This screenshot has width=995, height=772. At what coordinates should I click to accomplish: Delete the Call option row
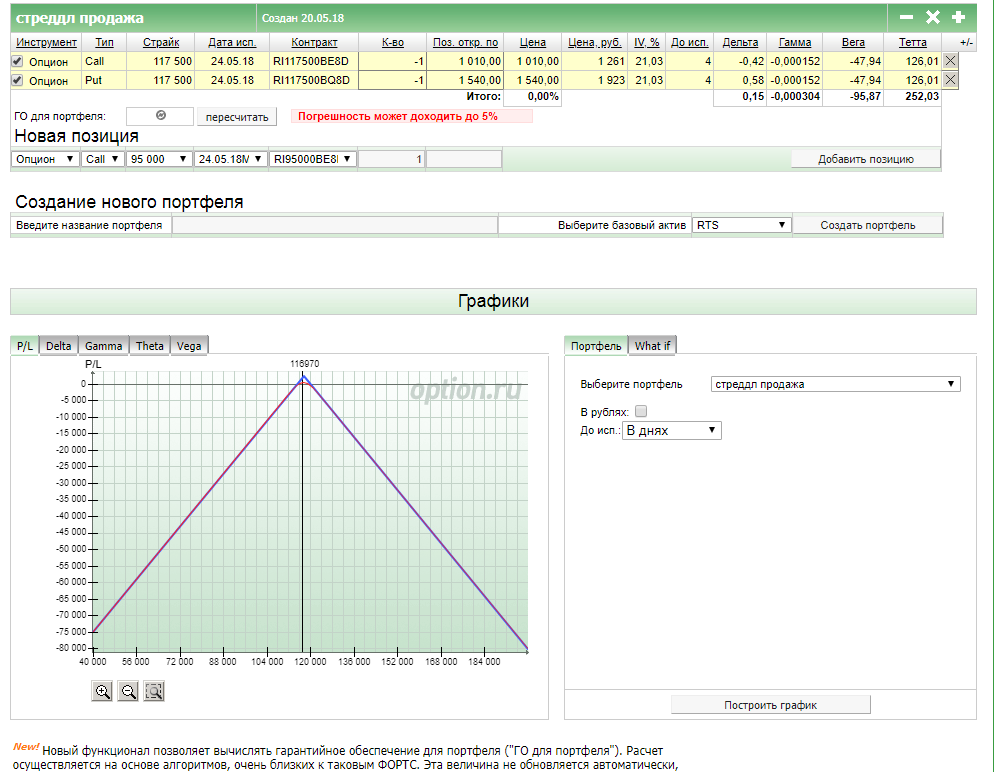[x=950, y=61]
